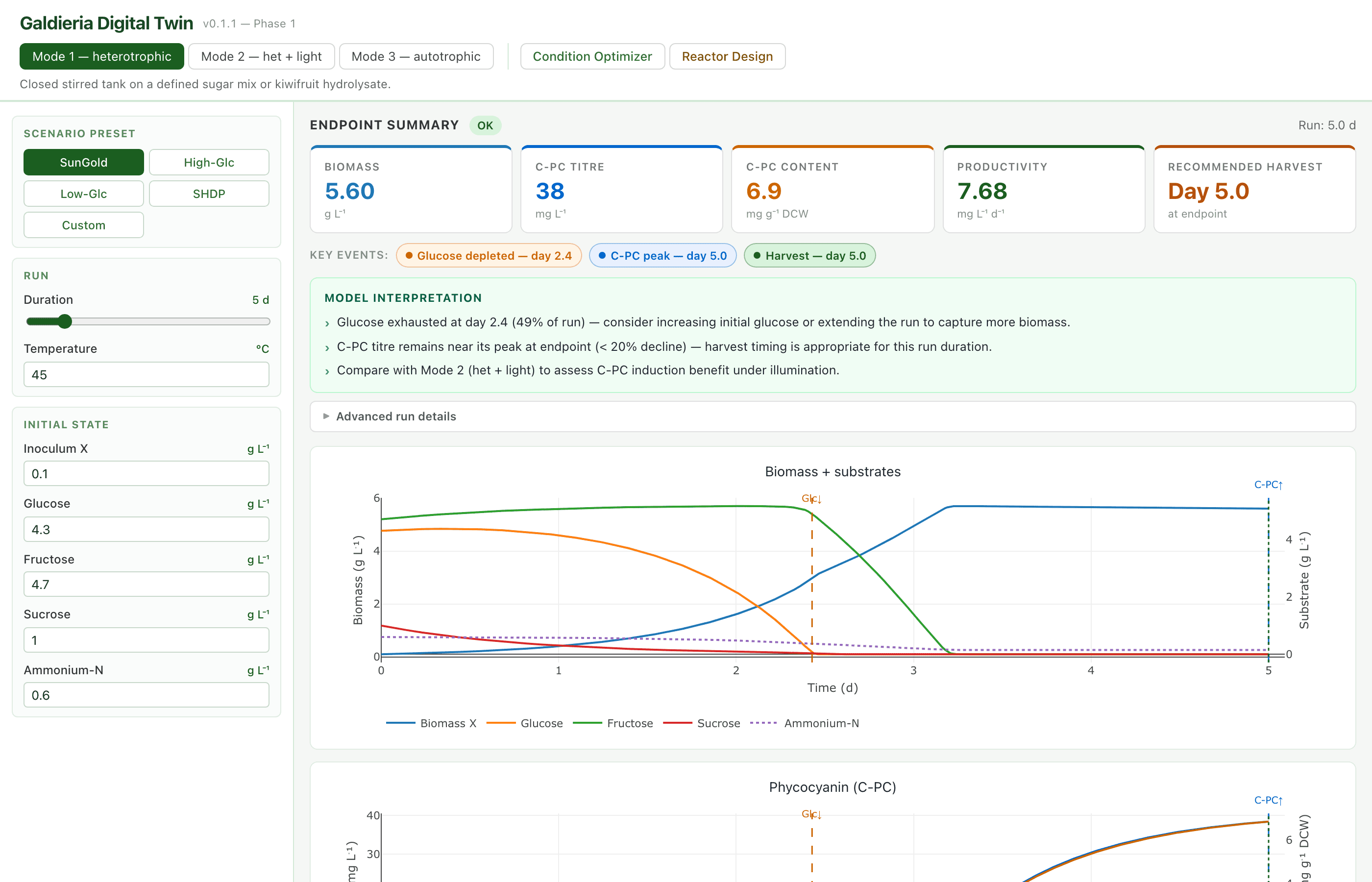Click the Advanced run details disclosure triangle
Screen dimensions: 1372x882
pyautogui.click(x=326, y=416)
